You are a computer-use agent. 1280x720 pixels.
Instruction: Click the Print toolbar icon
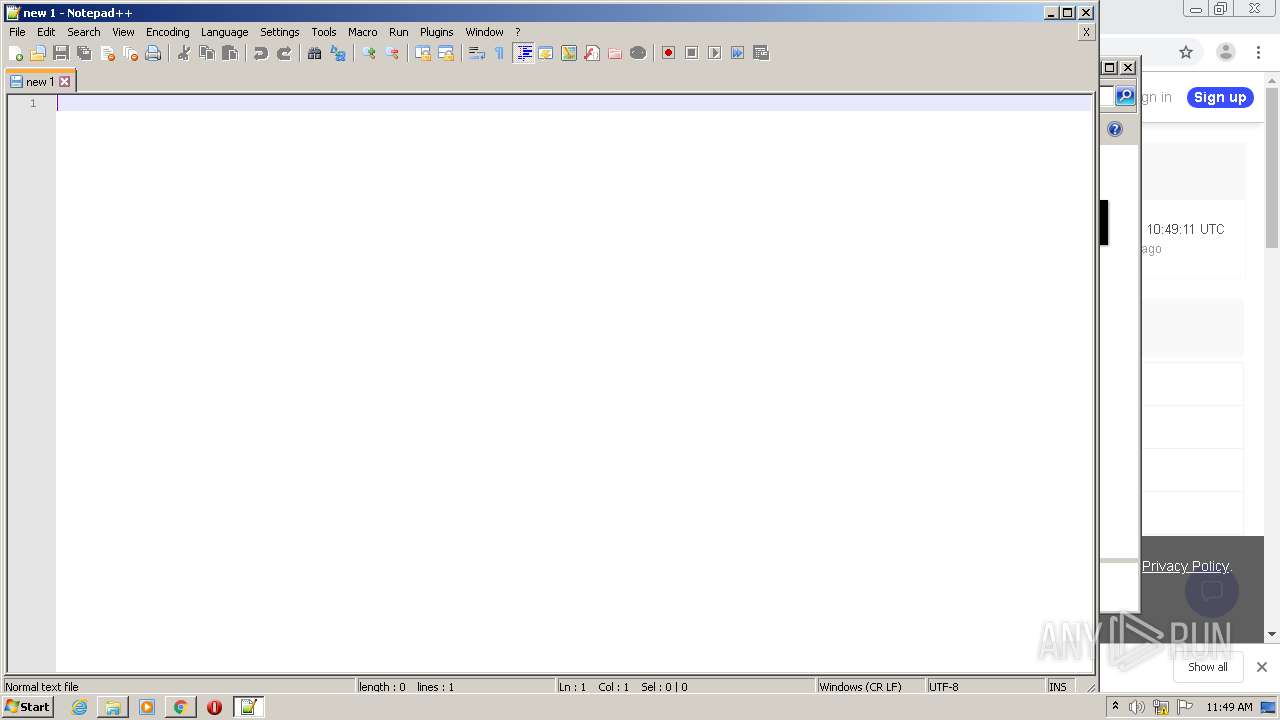tap(153, 53)
